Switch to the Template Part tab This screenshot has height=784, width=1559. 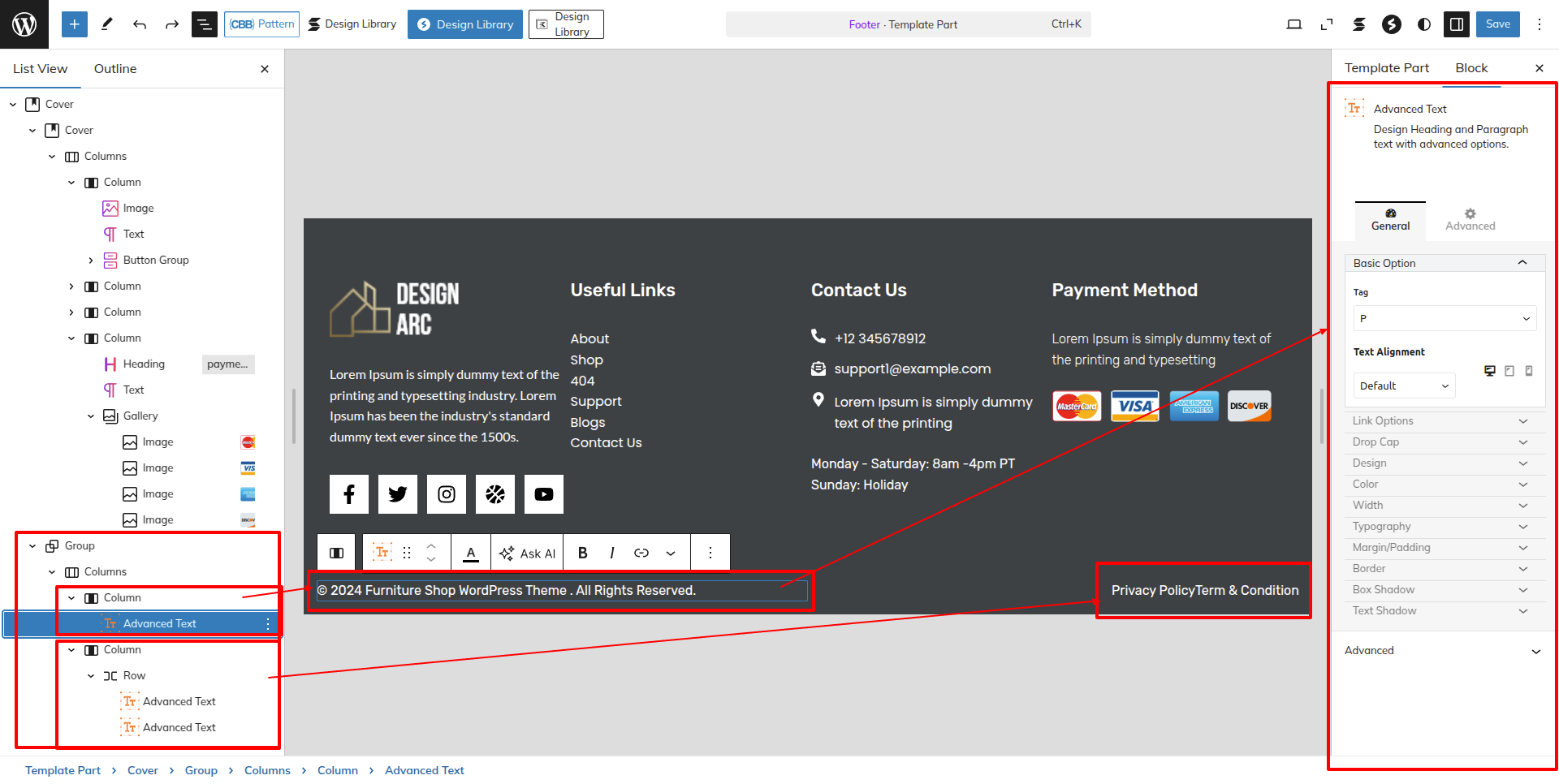[1386, 68]
